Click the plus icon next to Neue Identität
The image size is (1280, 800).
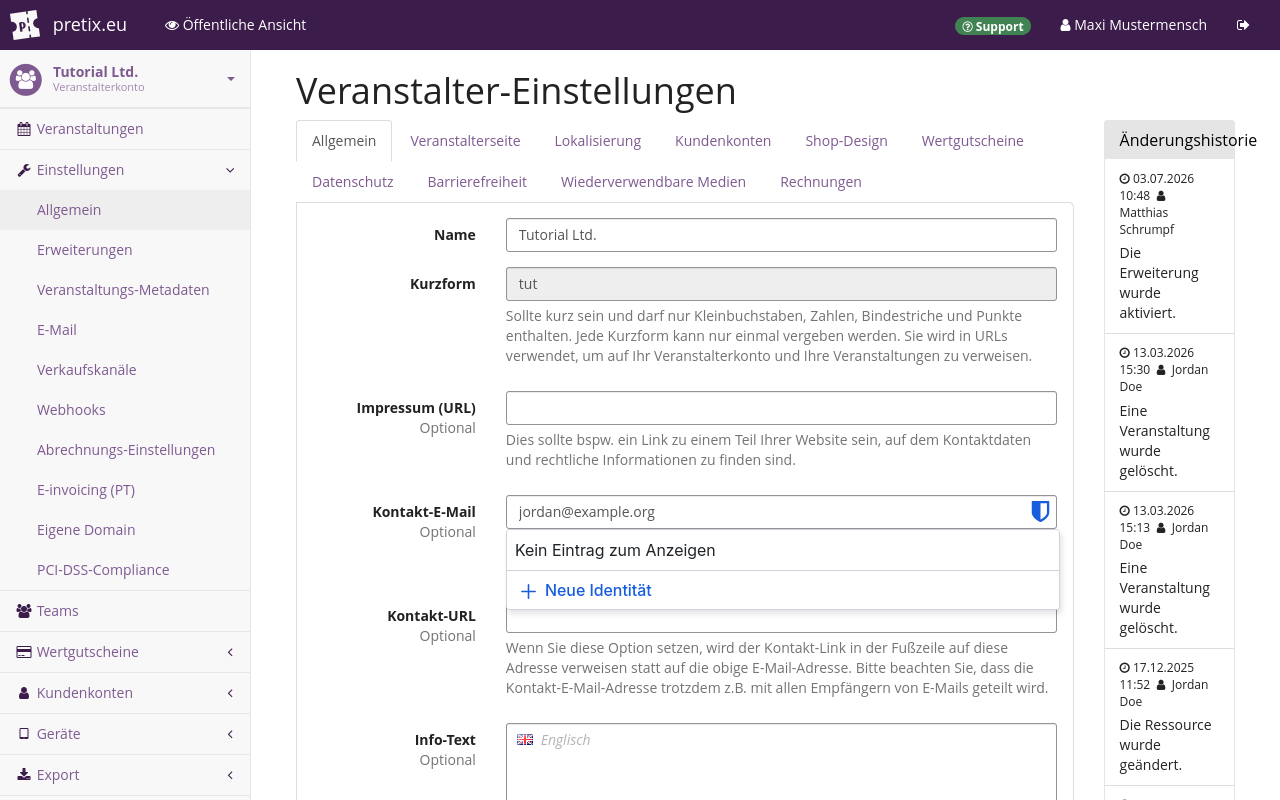point(529,591)
